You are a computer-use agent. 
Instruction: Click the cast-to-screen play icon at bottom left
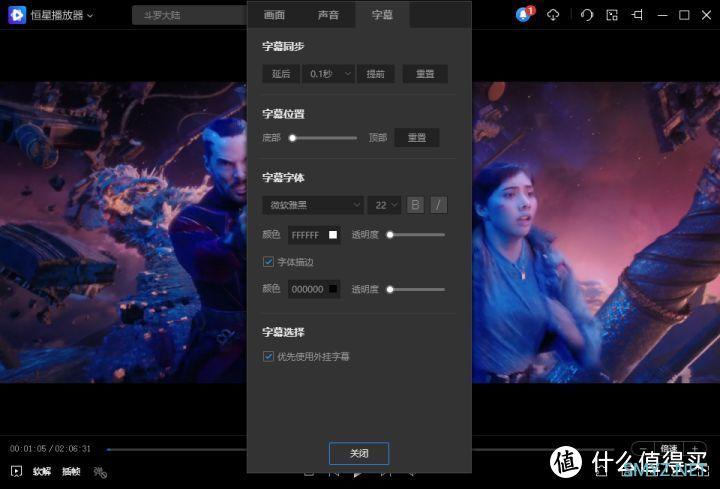coord(16,471)
